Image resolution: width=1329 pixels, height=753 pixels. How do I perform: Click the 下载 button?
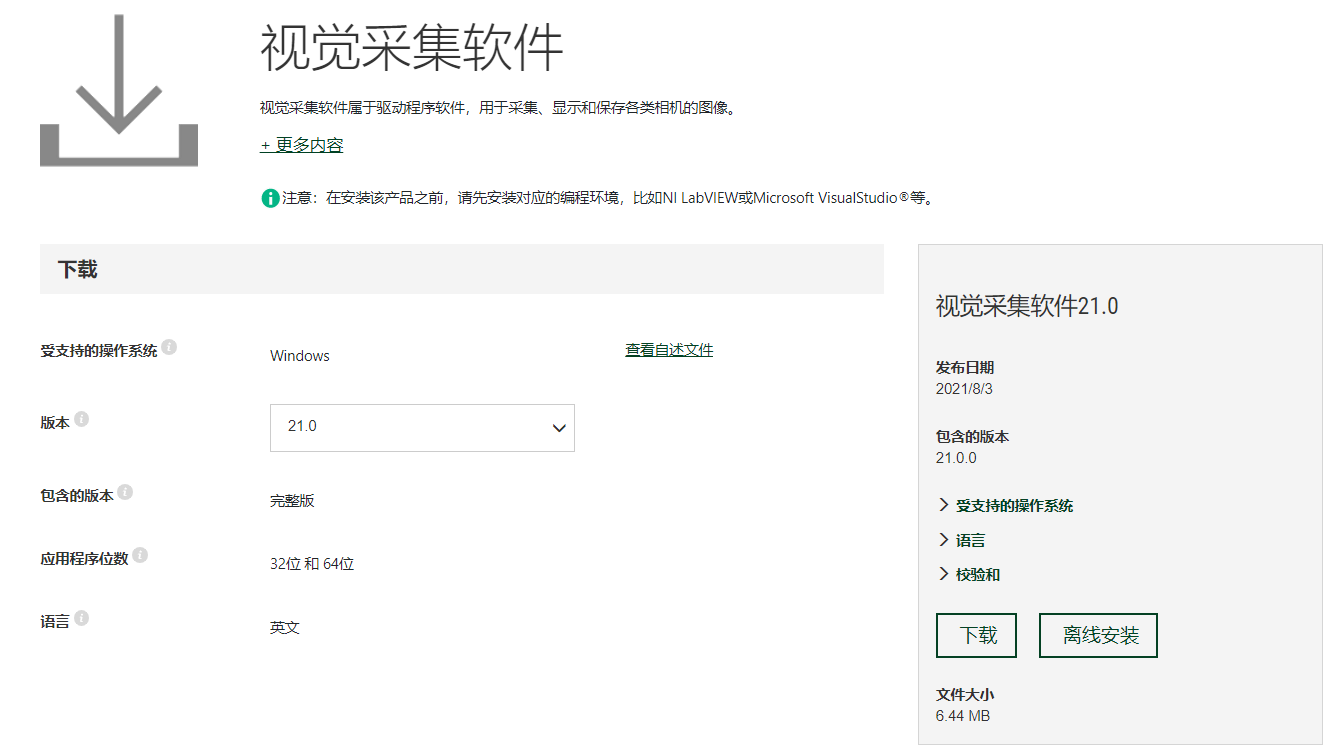tap(976, 635)
